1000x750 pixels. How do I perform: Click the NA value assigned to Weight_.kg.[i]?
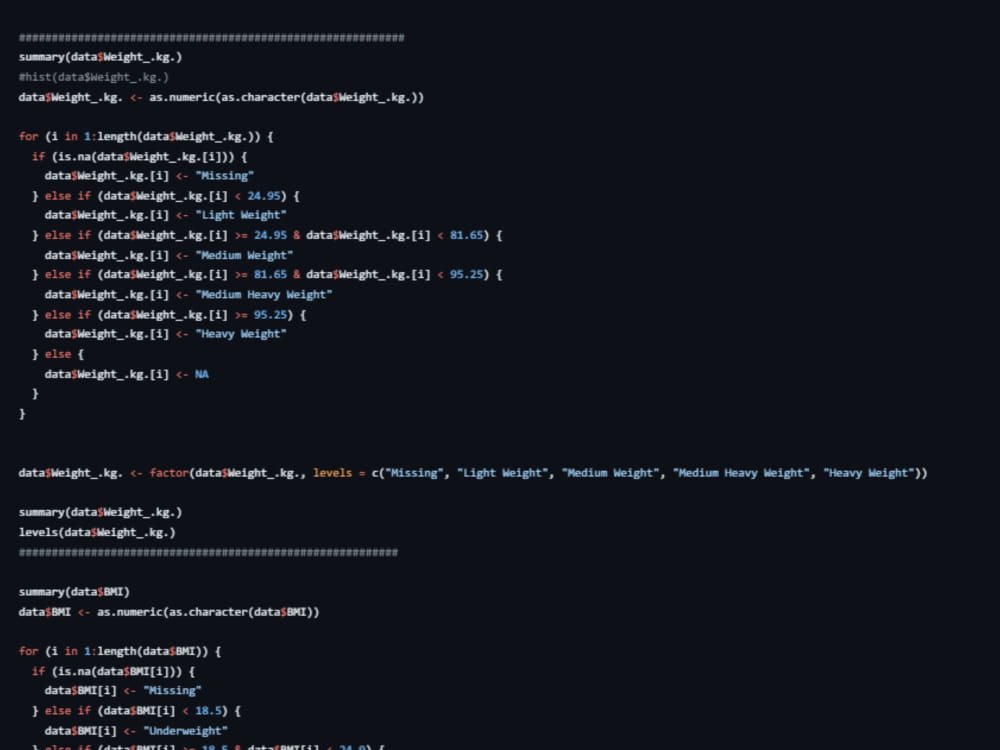click(202, 374)
